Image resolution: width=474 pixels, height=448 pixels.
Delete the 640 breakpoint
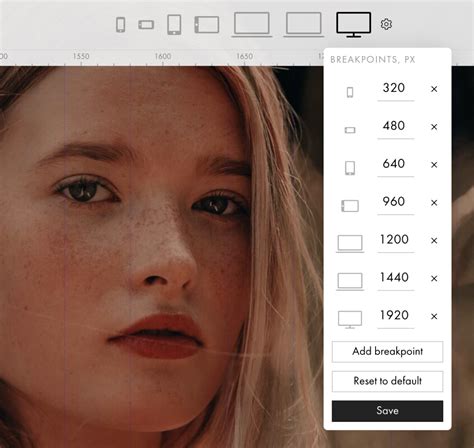pos(434,165)
